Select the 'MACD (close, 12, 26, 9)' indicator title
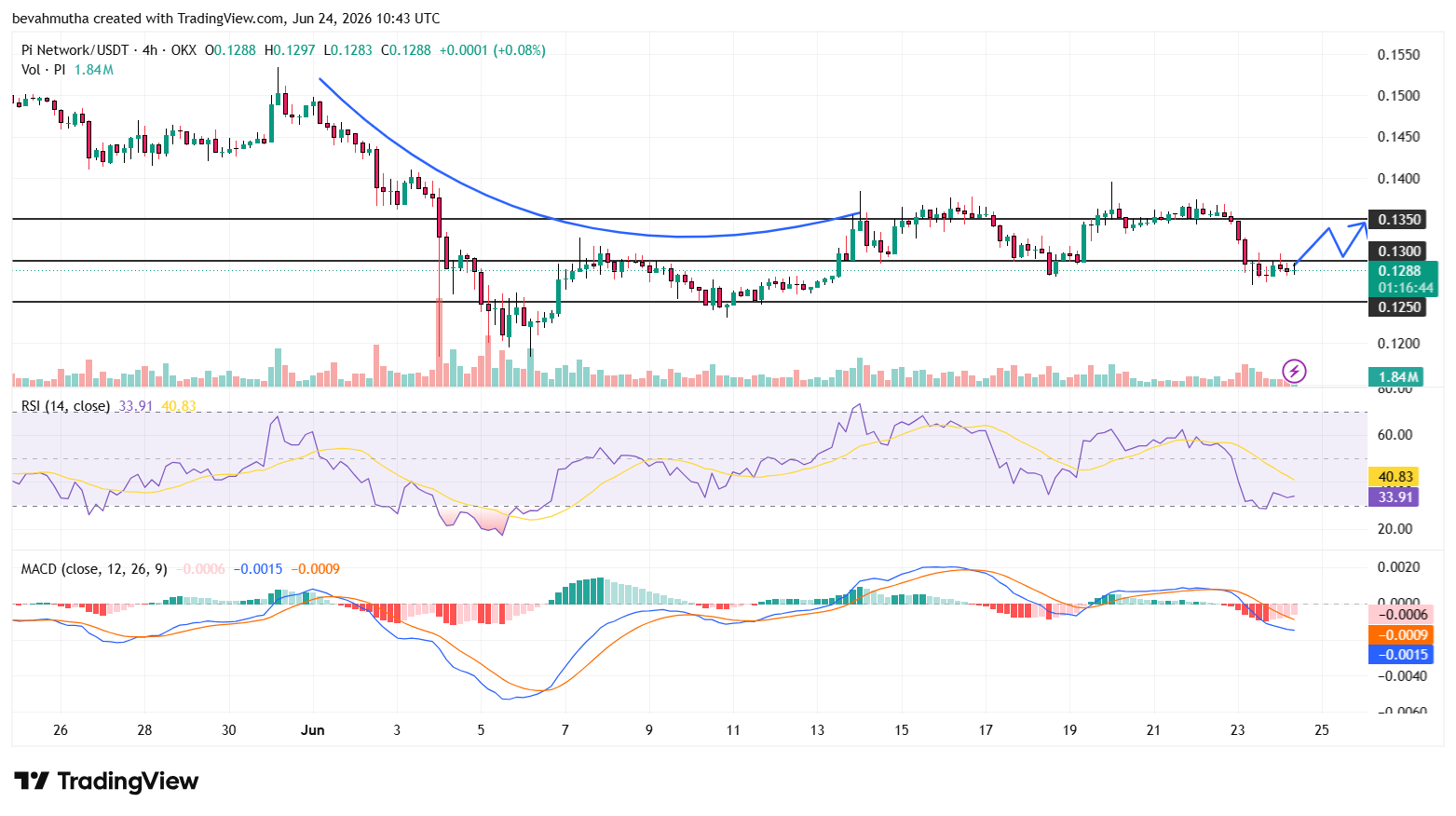Viewport: 1456px width, 816px height. coord(94,569)
